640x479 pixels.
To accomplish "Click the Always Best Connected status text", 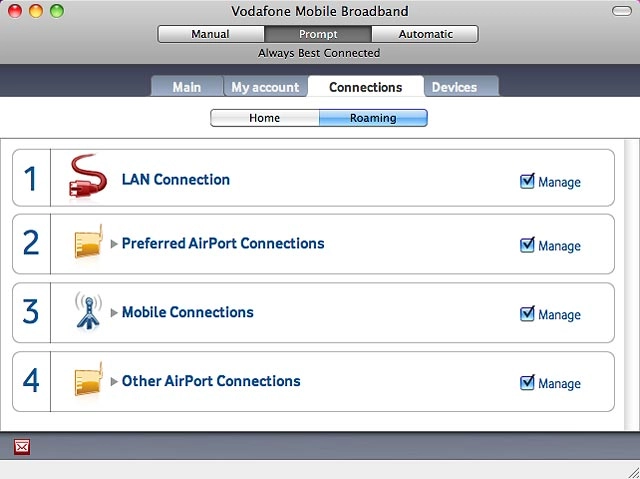I will 319,53.
